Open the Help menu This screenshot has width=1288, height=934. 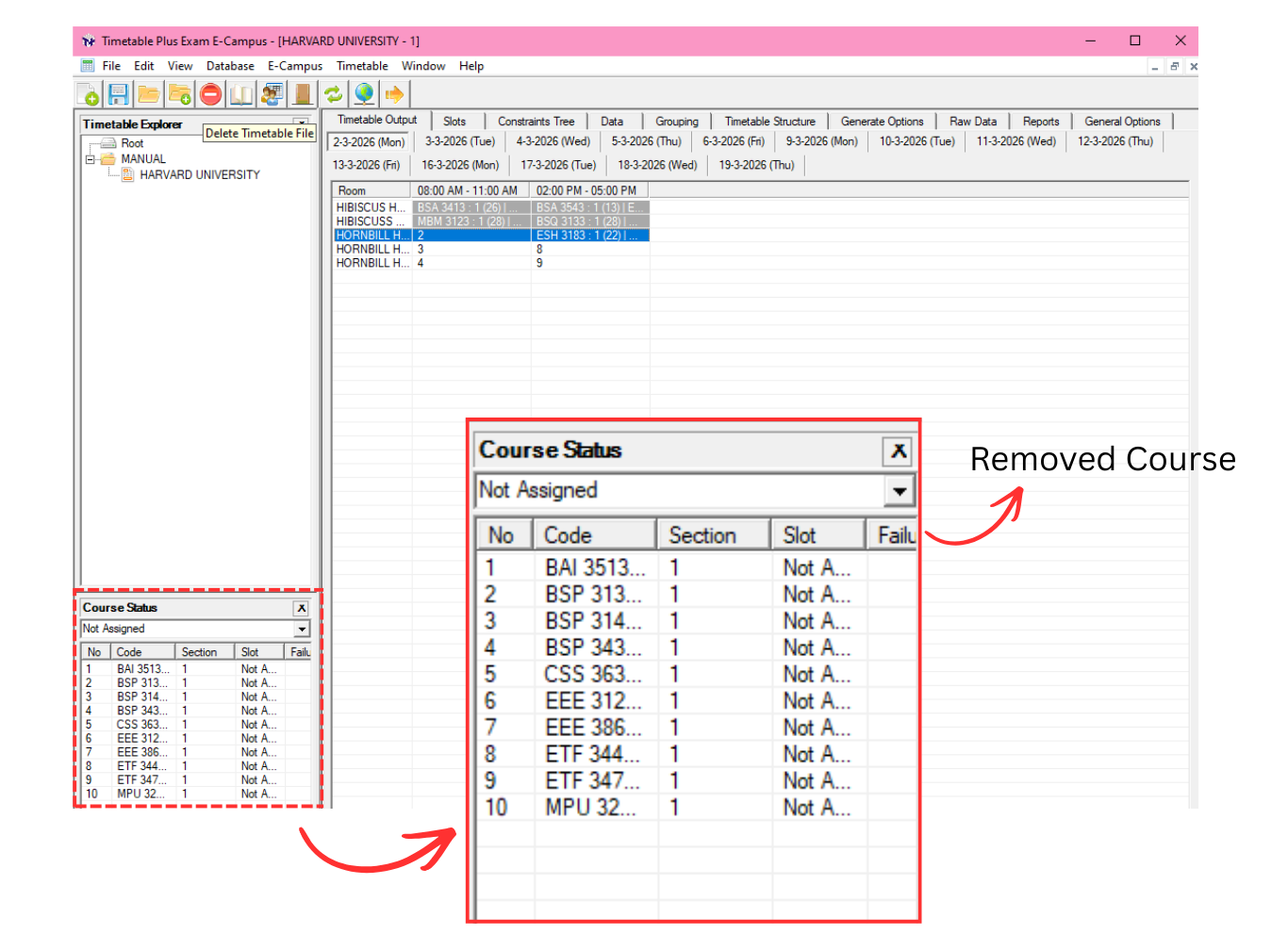[471, 66]
